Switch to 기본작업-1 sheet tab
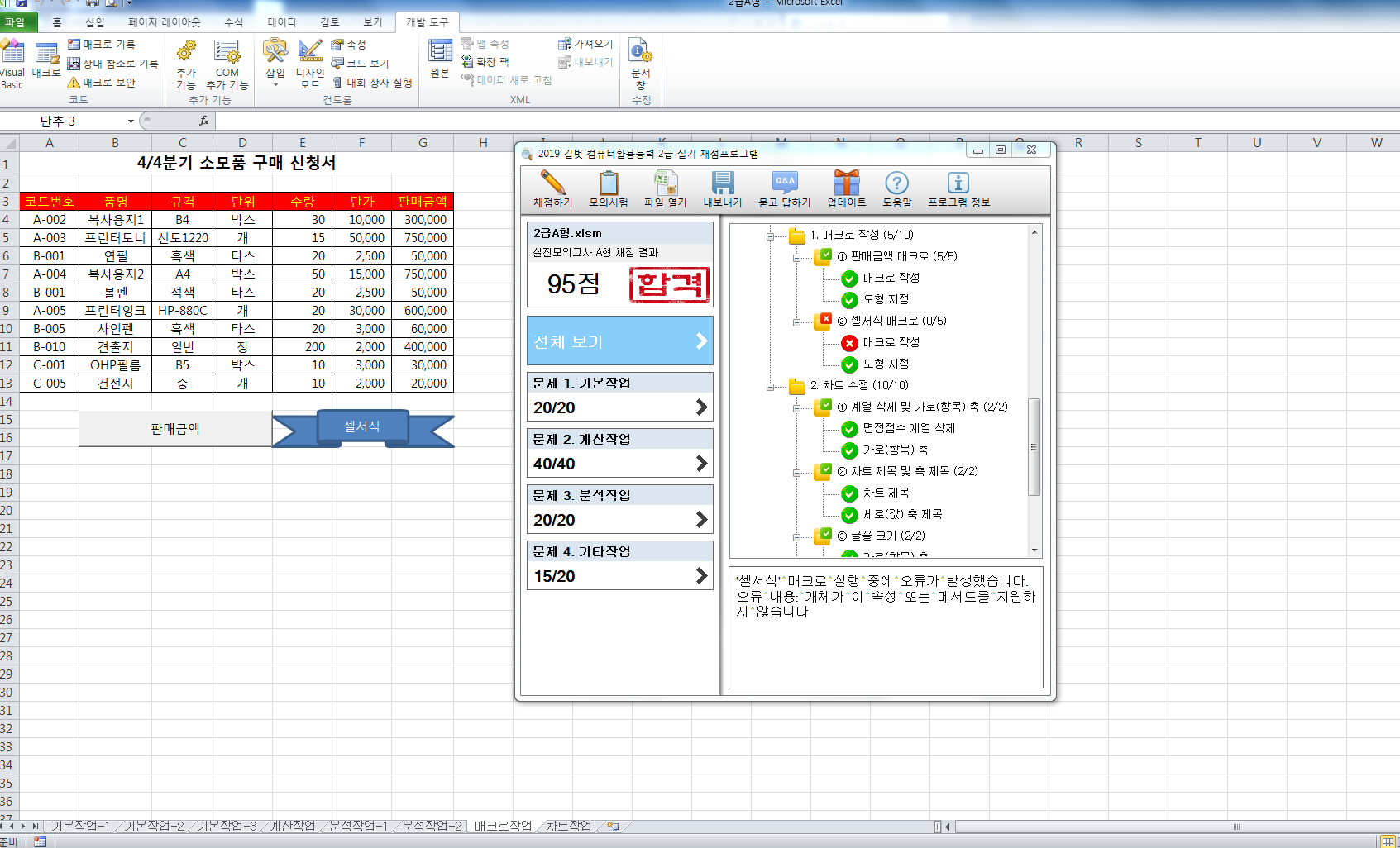Screen dimensions: 1400x848 pyautogui.click(x=80, y=826)
